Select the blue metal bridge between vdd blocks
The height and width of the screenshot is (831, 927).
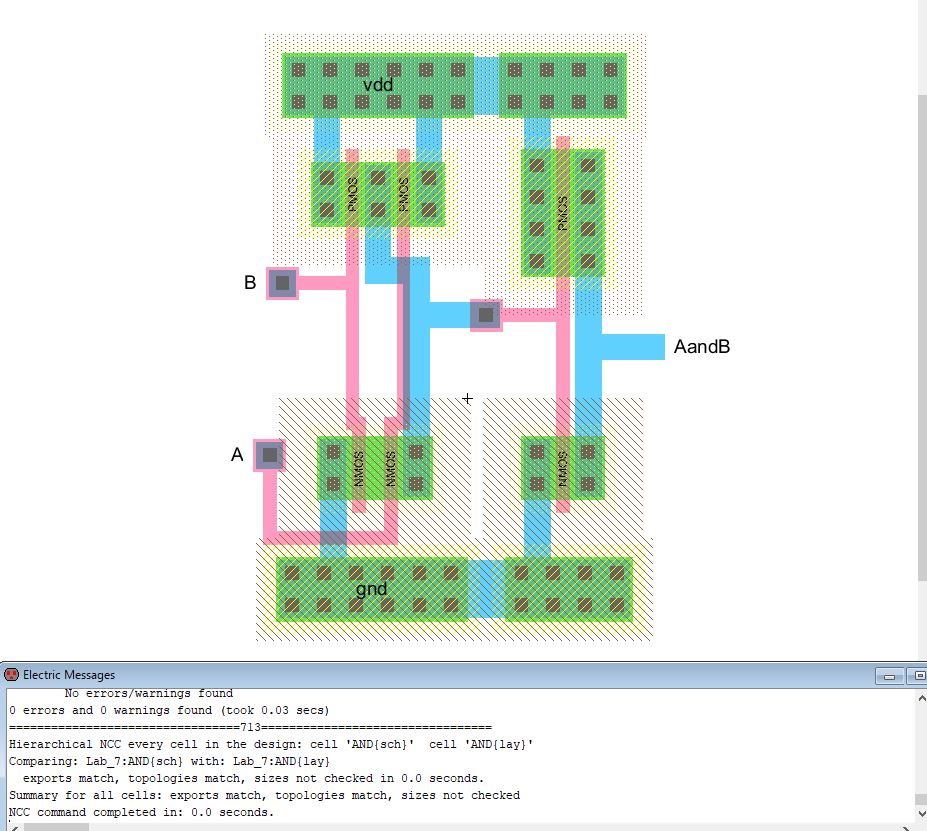tap(486, 86)
